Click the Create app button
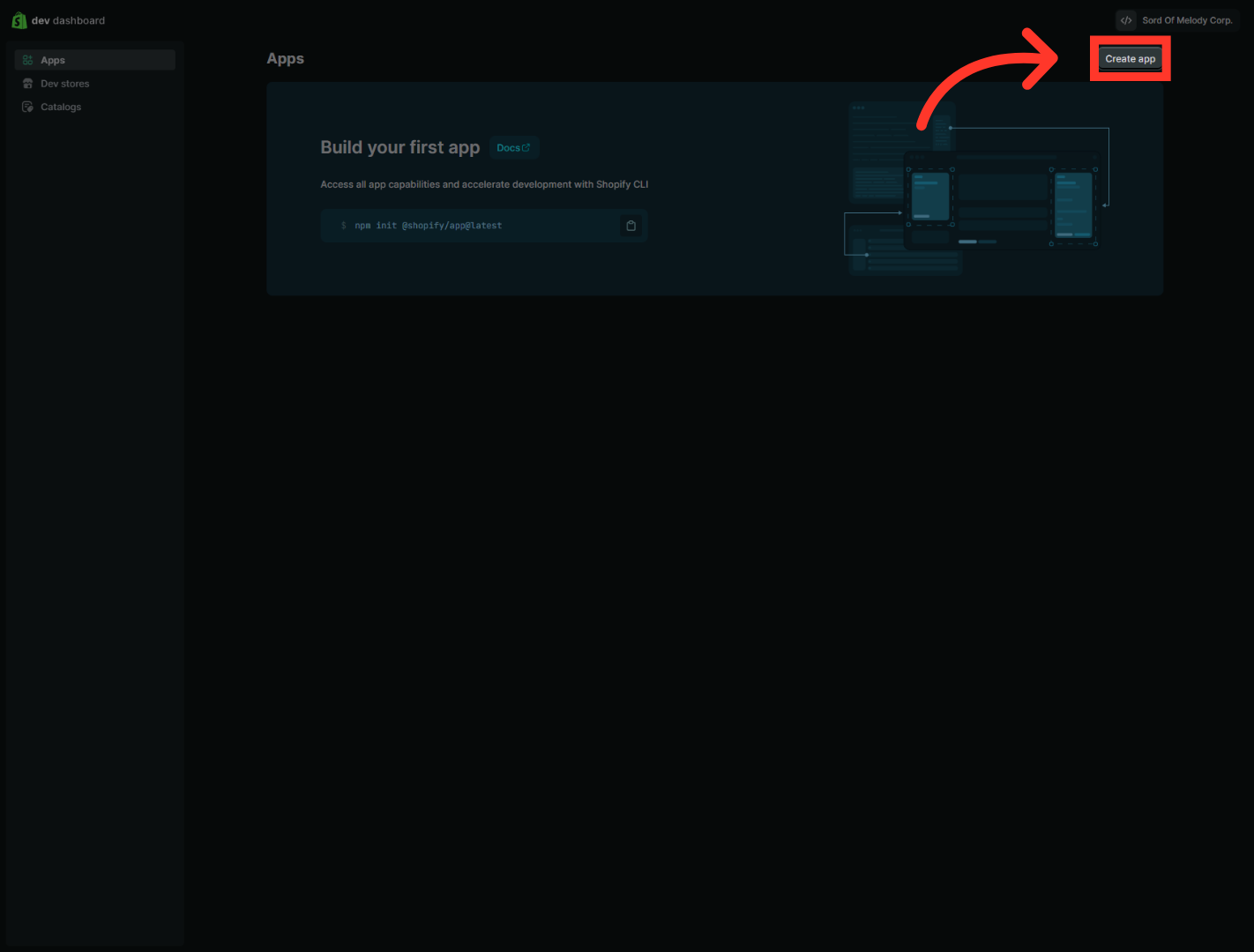This screenshot has width=1254, height=952. pyautogui.click(x=1130, y=59)
